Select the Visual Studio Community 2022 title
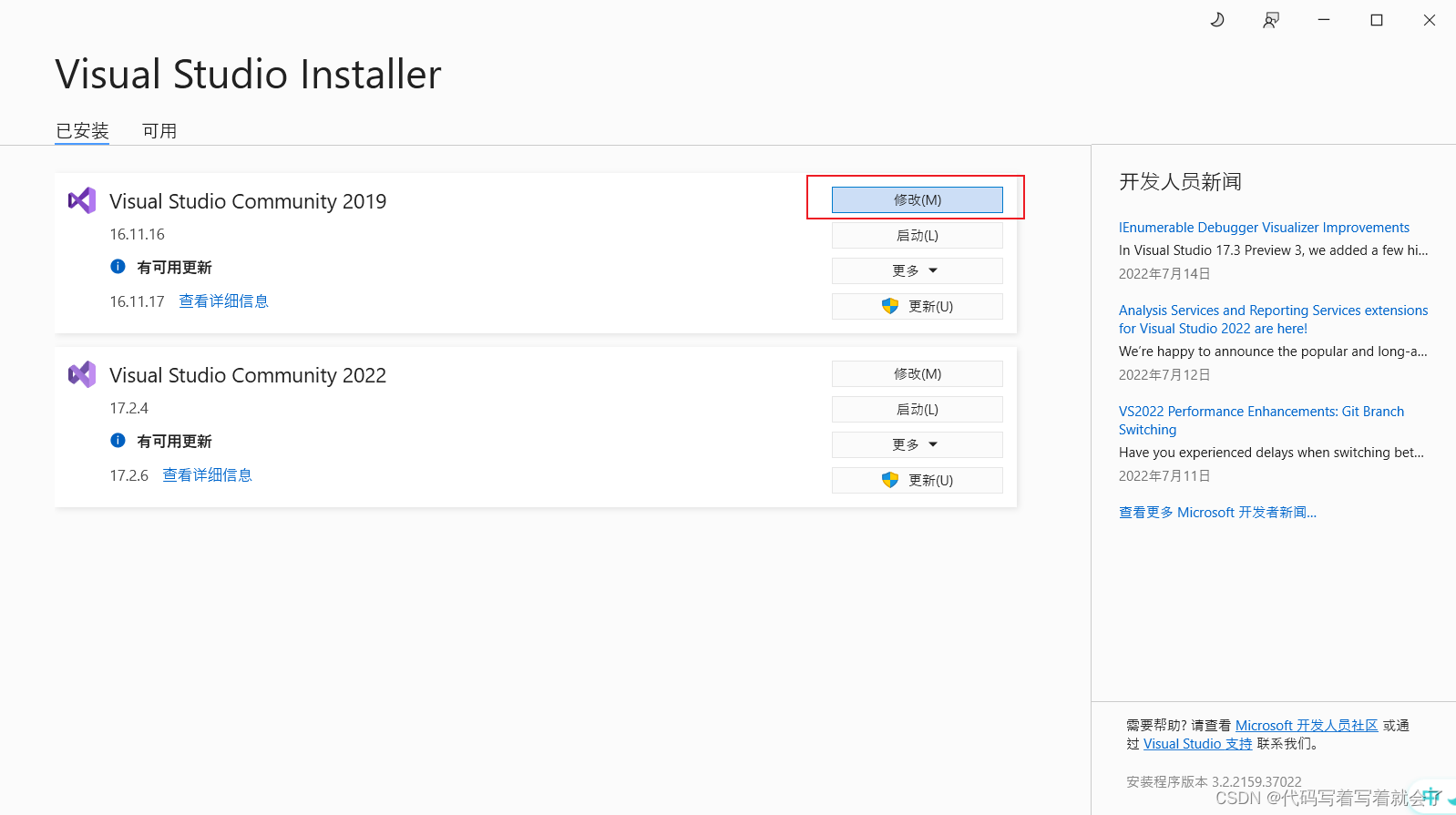Screen dimensions: 1456x815 coord(248,375)
